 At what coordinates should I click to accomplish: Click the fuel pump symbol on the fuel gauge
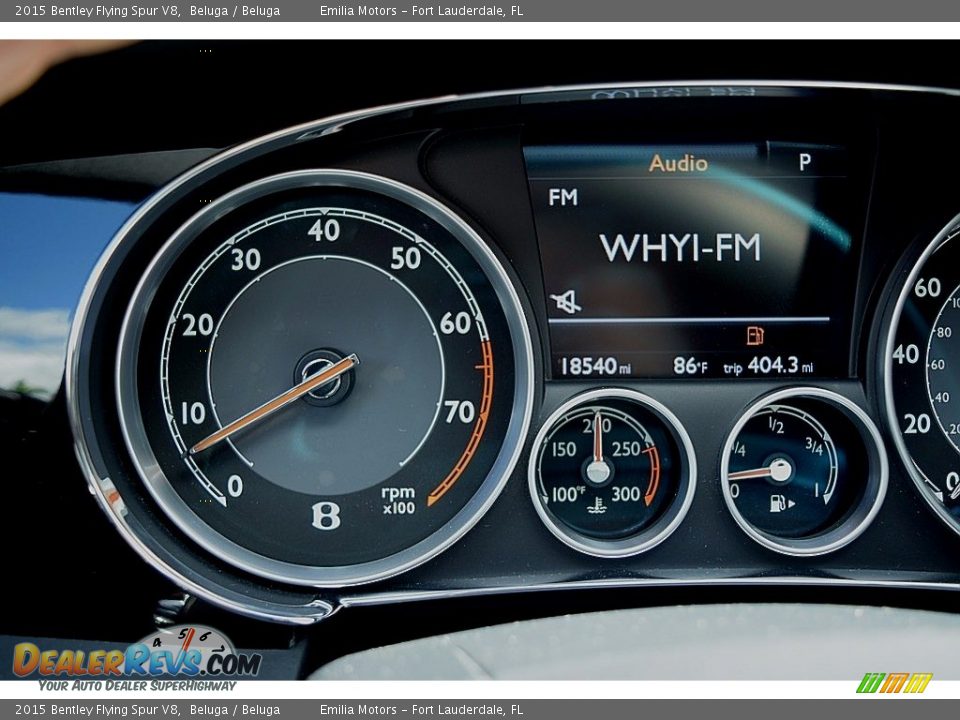pyautogui.click(x=779, y=505)
